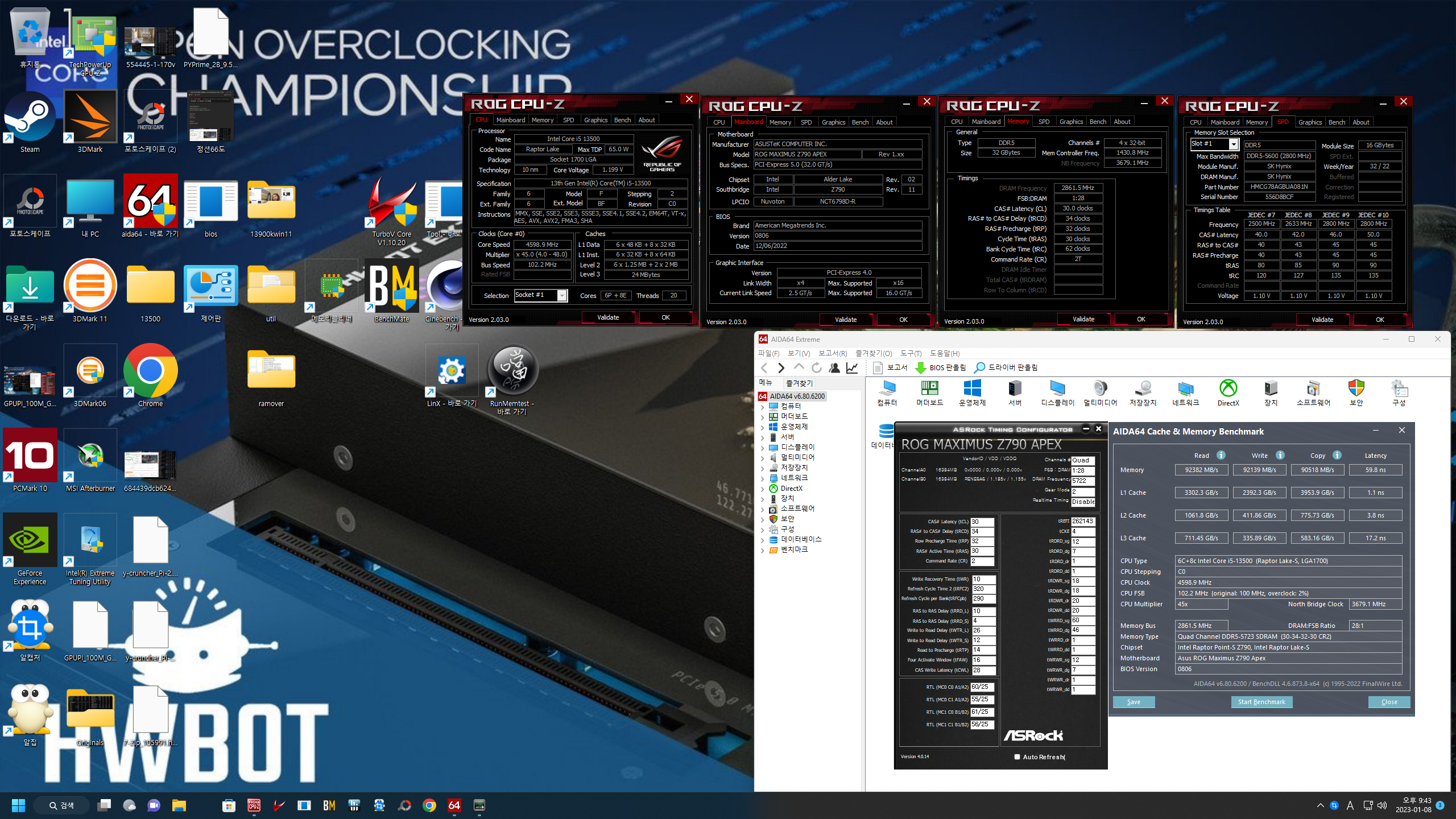1456x819 pixels.
Task: Open AIDA64 Multimedia category icon
Action: pos(1100,393)
